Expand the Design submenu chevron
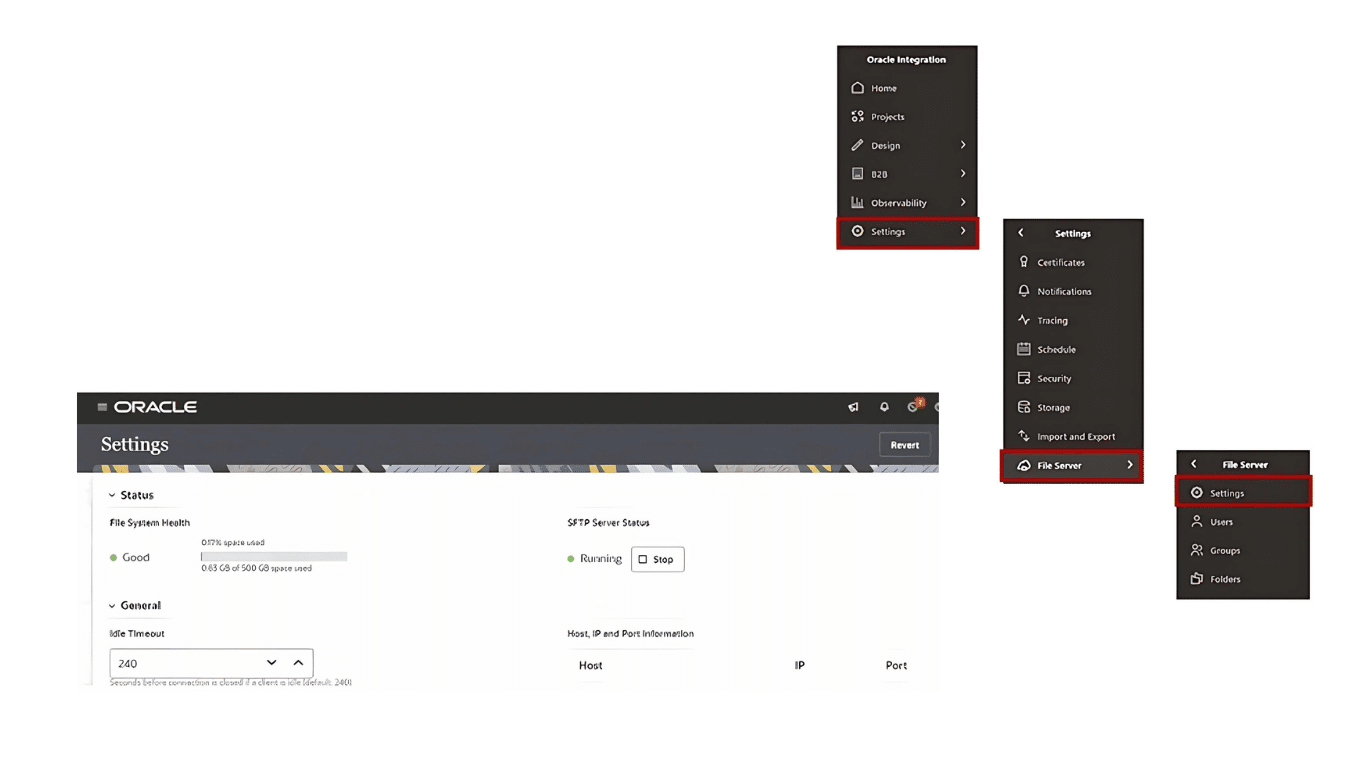The image size is (1366, 768). (x=963, y=145)
